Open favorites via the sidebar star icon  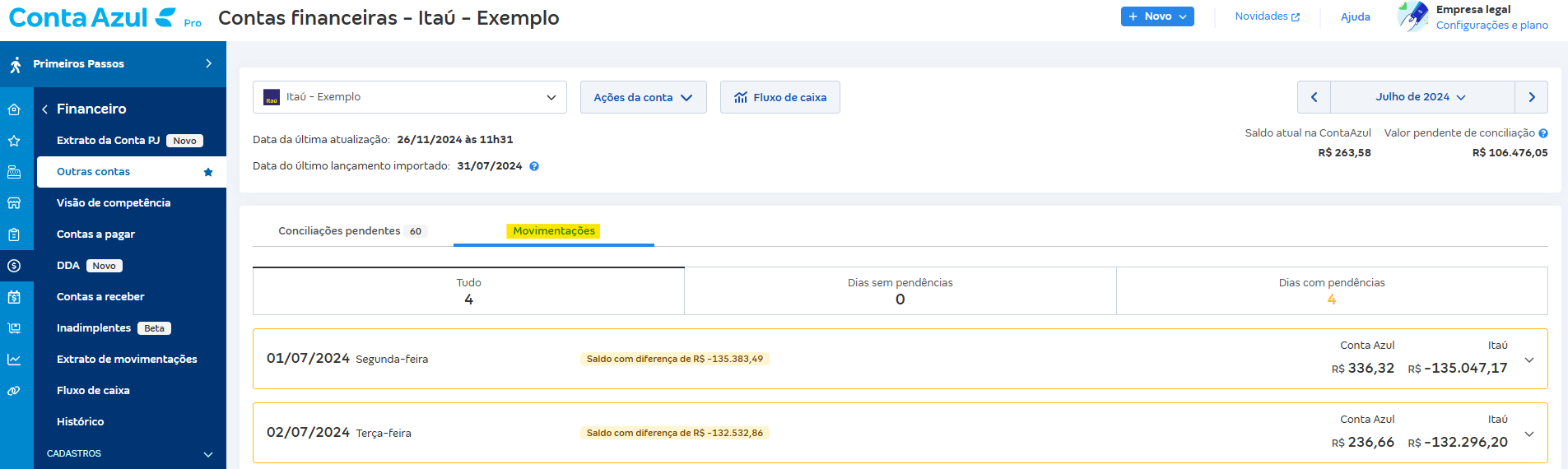[x=14, y=141]
